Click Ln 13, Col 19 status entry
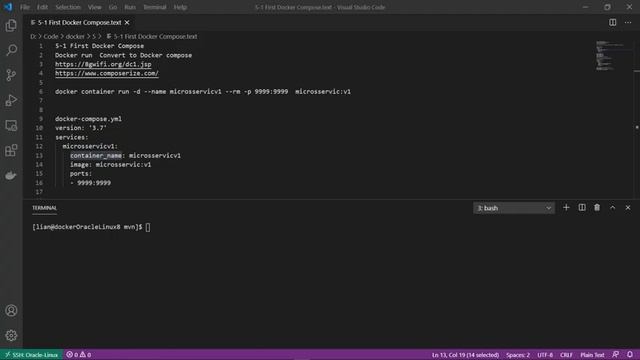 click(x=465, y=355)
